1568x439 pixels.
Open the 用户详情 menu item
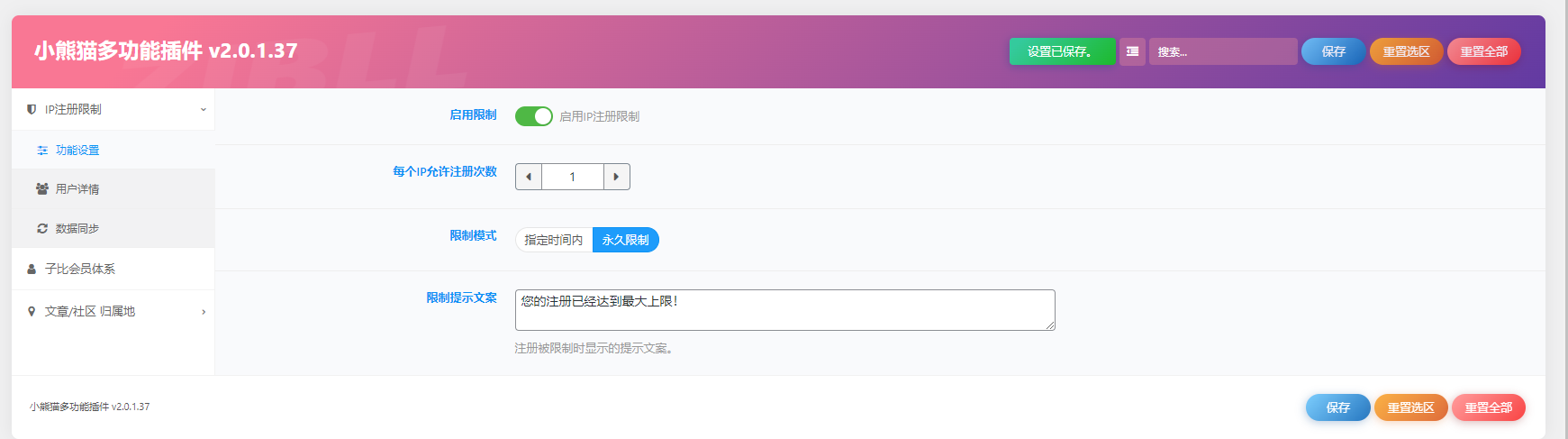click(x=77, y=189)
